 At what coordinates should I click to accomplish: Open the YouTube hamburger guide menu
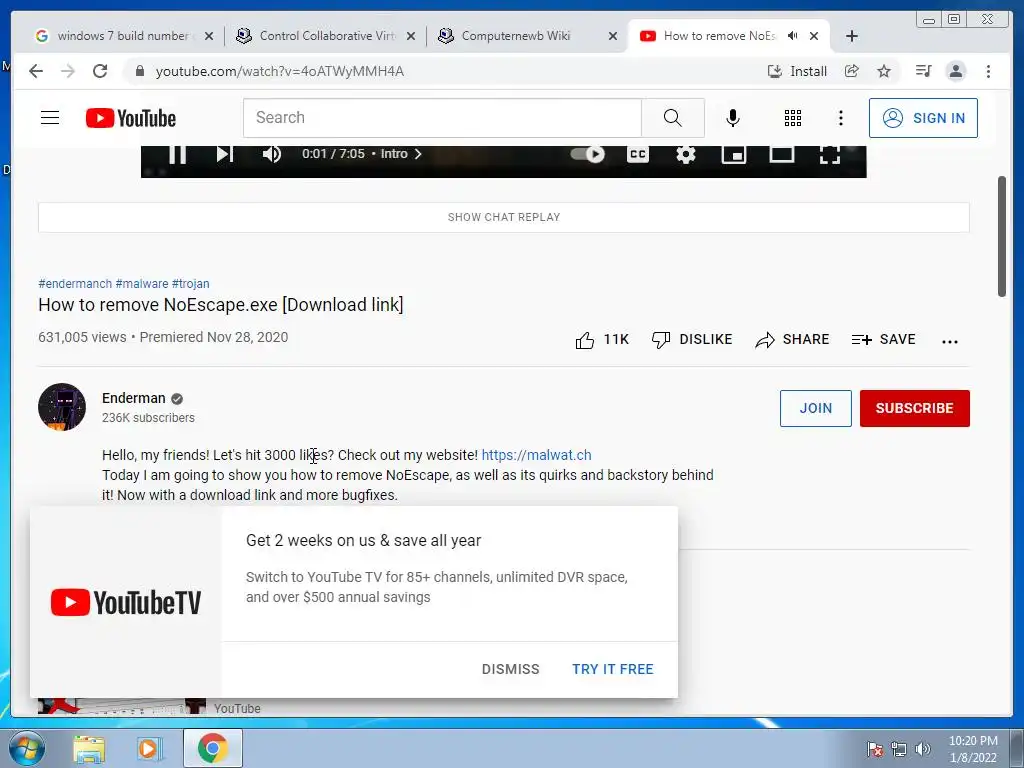(50, 118)
